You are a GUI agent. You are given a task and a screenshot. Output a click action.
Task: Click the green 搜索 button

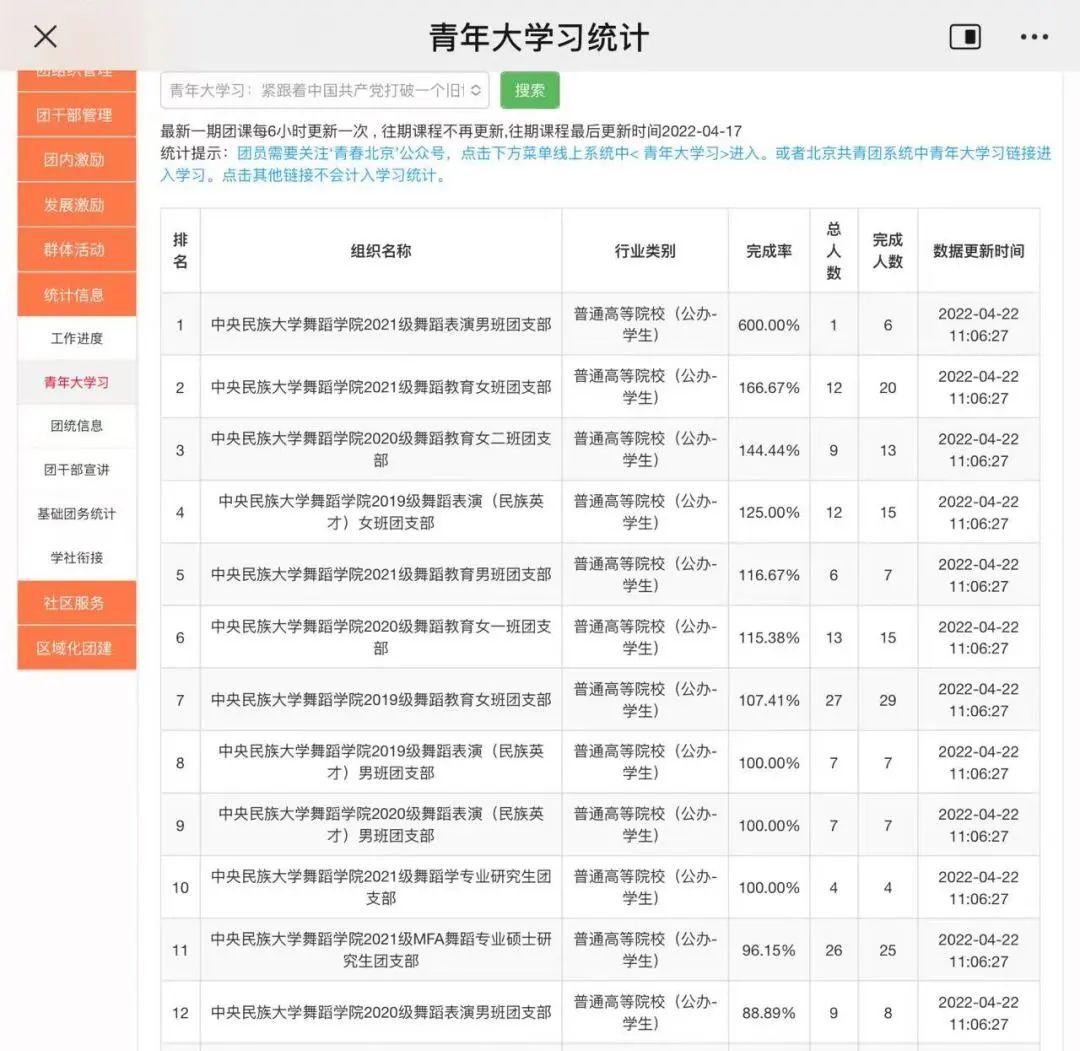(x=529, y=90)
